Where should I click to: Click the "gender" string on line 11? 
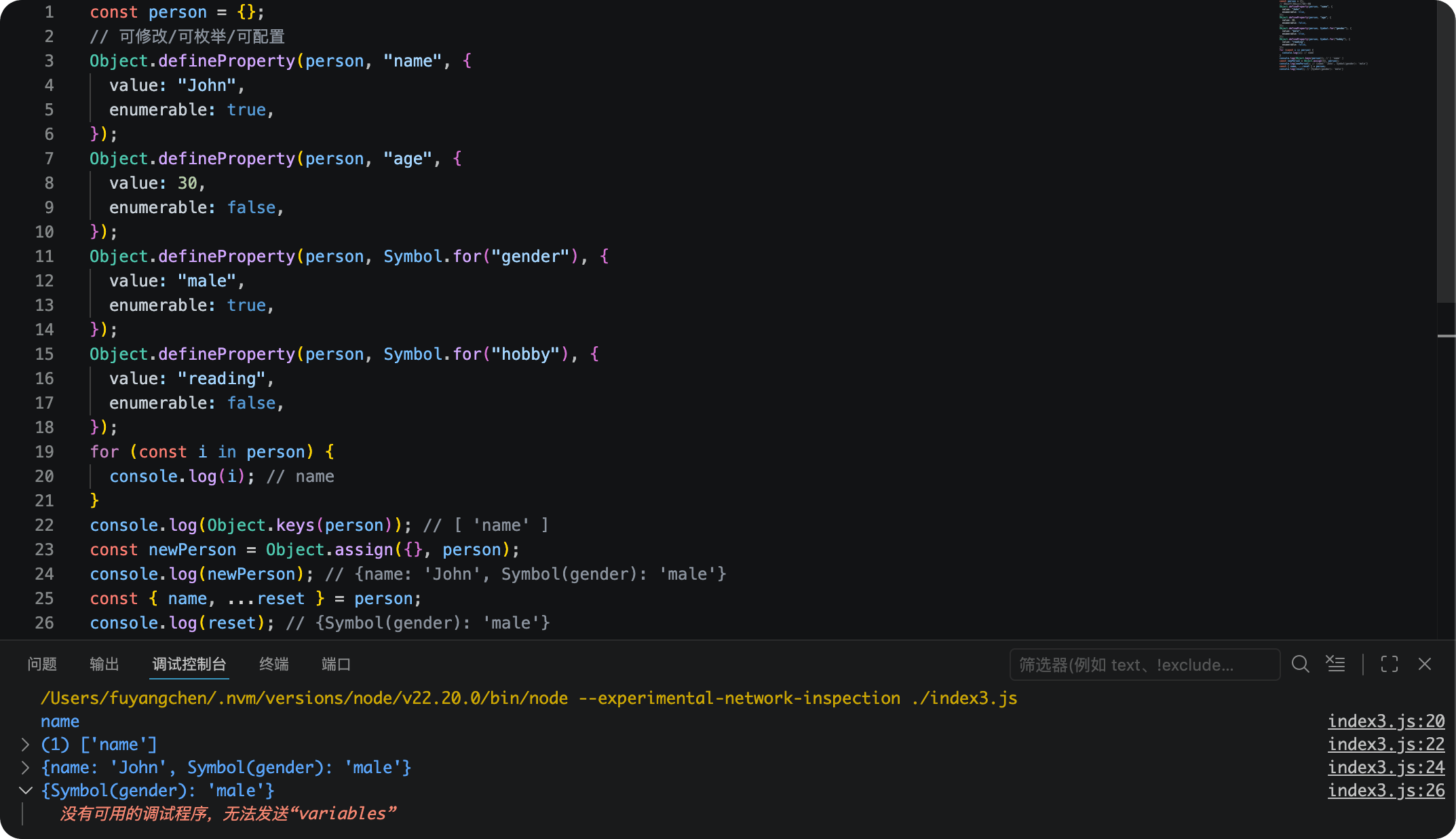(530, 257)
